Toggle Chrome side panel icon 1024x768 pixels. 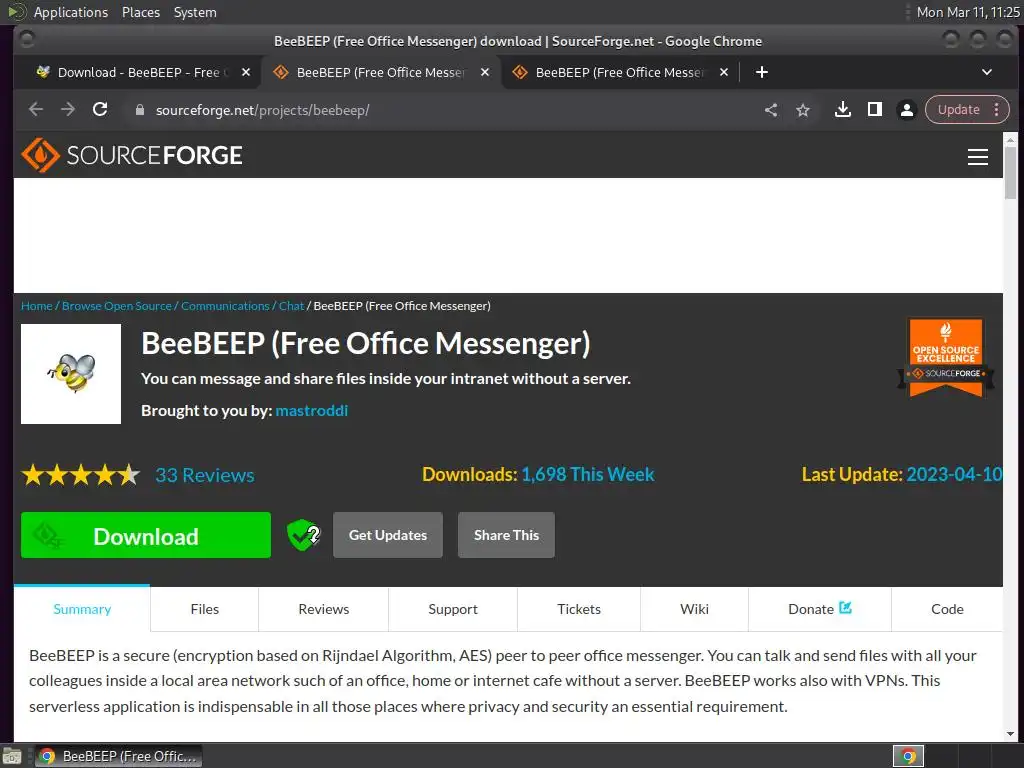[x=874, y=110]
